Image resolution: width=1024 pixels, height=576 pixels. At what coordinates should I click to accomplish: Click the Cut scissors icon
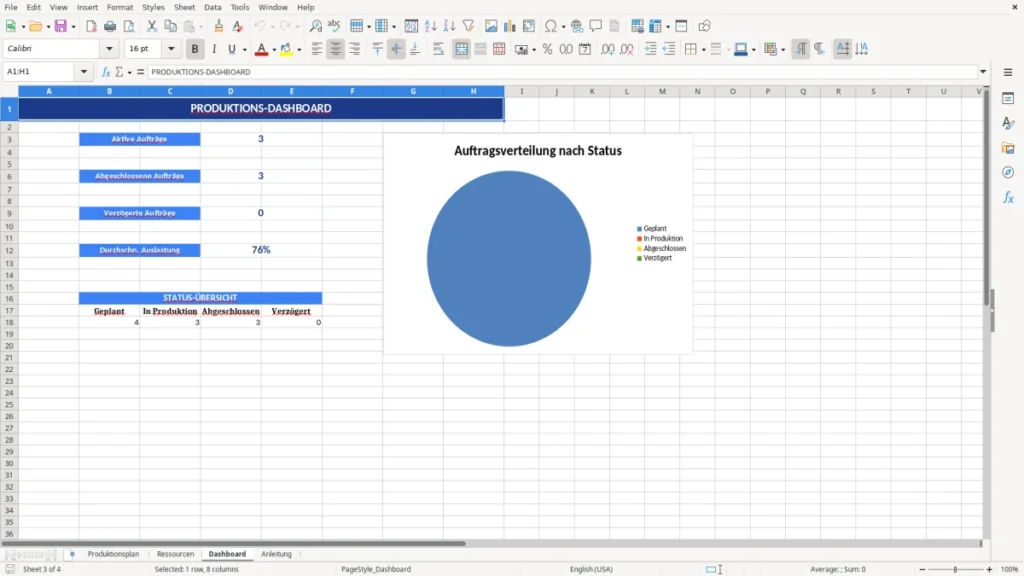tap(152, 26)
